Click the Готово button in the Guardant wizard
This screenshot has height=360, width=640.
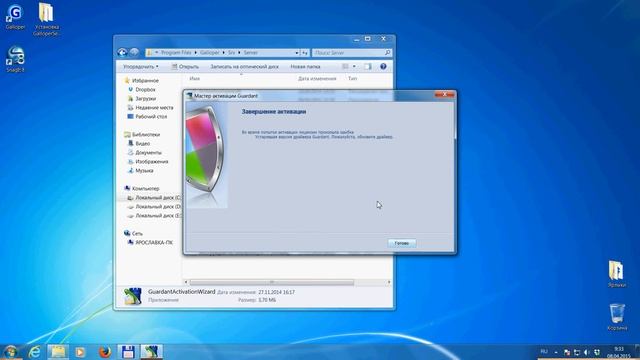pos(402,243)
